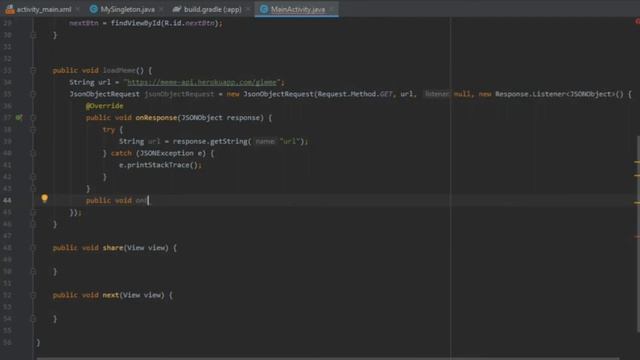Collapse the catch block fold marker
This screenshot has height=360, width=640.
(34, 153)
